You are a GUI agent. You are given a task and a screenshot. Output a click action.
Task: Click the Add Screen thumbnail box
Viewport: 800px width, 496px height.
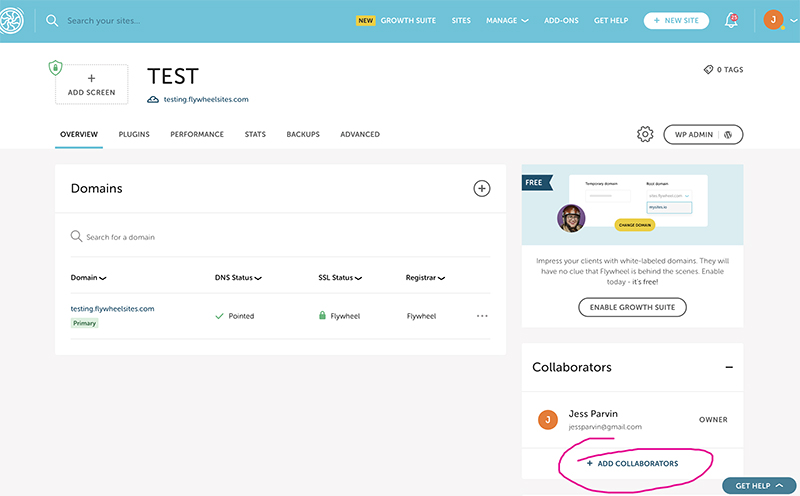point(92,84)
